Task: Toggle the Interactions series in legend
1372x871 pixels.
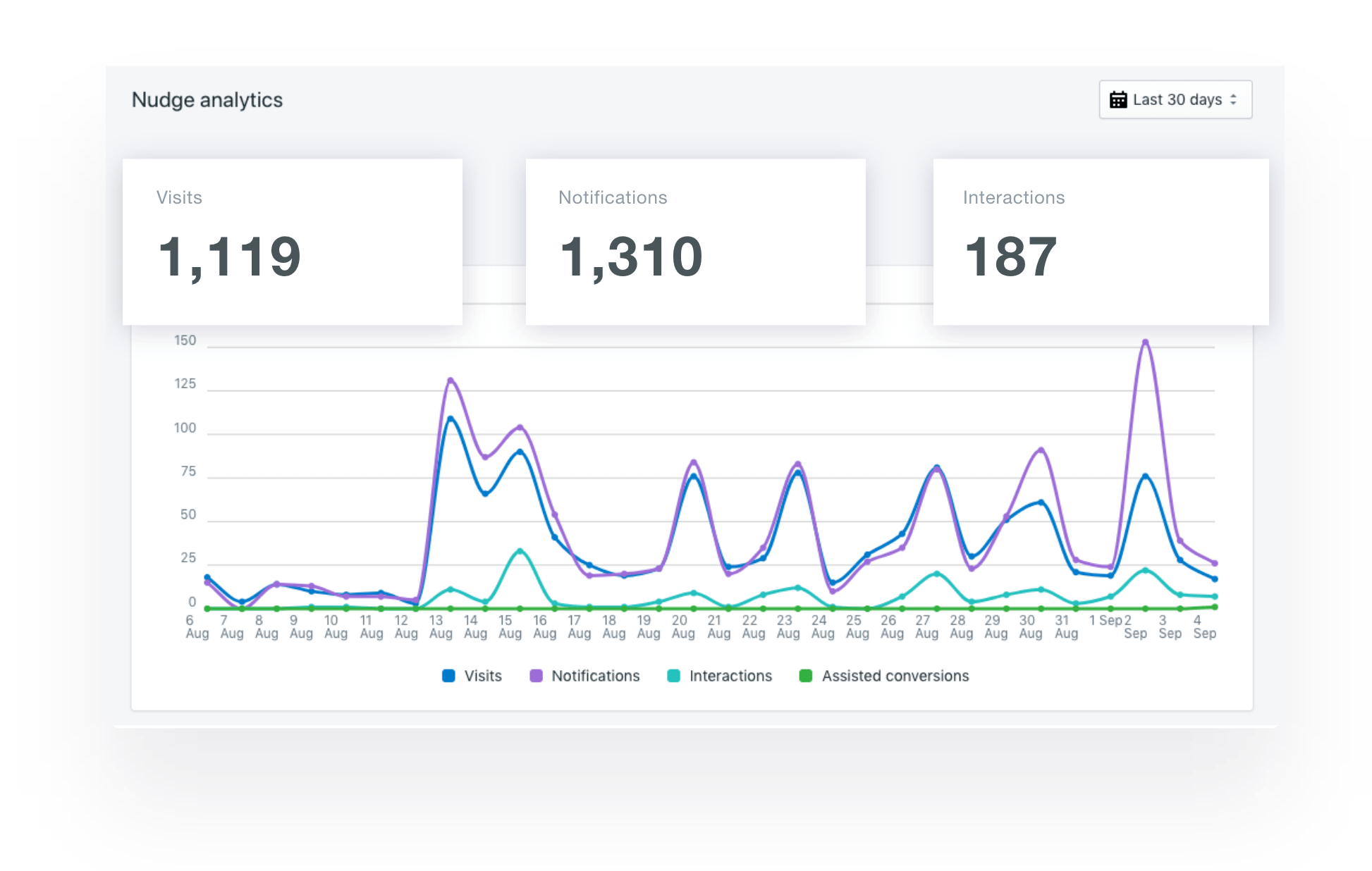Action: click(730, 676)
